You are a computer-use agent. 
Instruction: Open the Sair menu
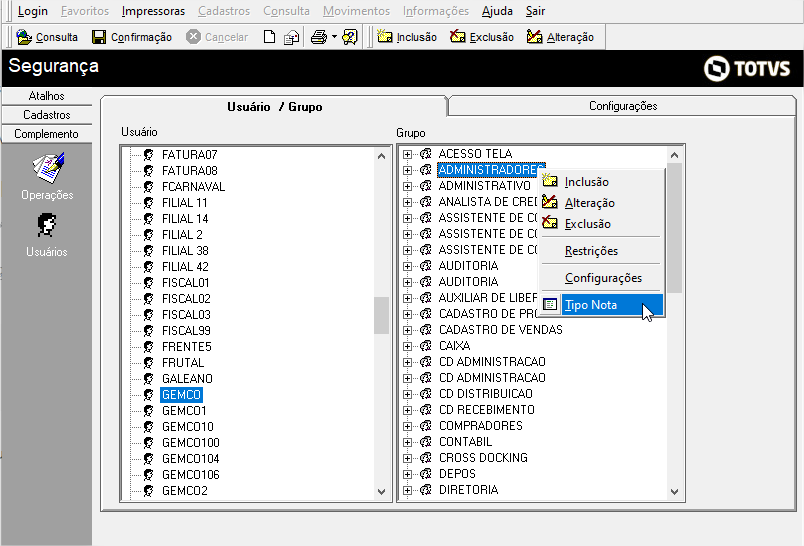coord(535,11)
